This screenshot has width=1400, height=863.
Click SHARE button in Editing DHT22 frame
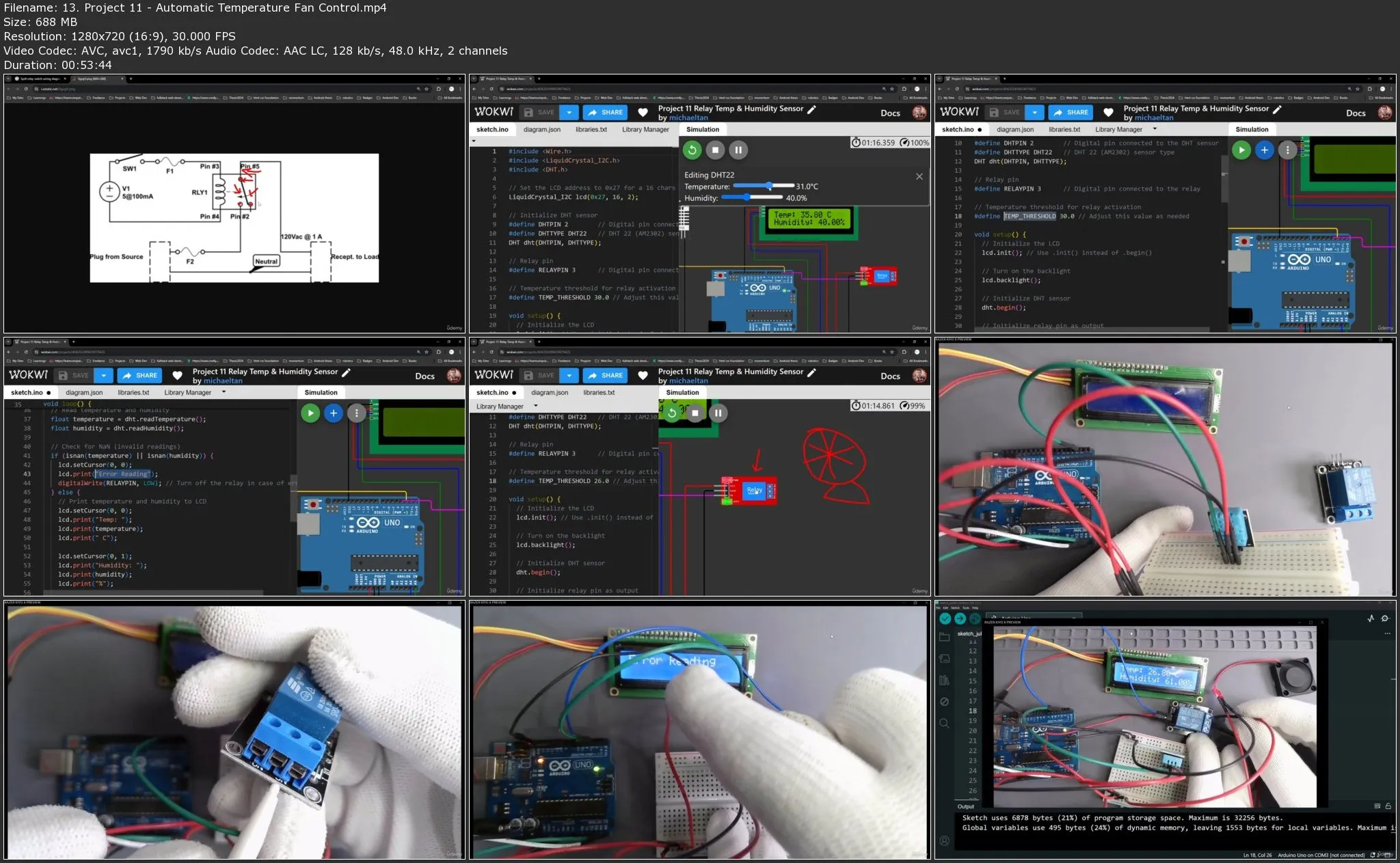(x=605, y=112)
